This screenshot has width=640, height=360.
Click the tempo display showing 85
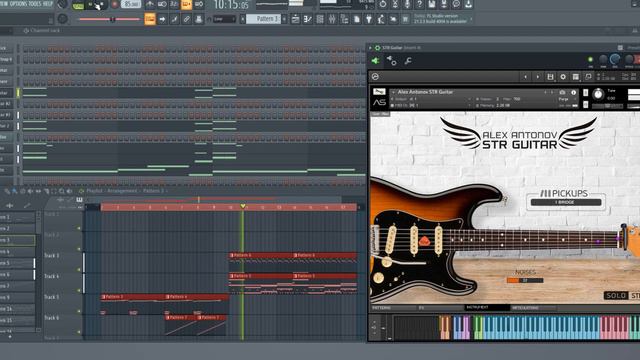pos(131,5)
